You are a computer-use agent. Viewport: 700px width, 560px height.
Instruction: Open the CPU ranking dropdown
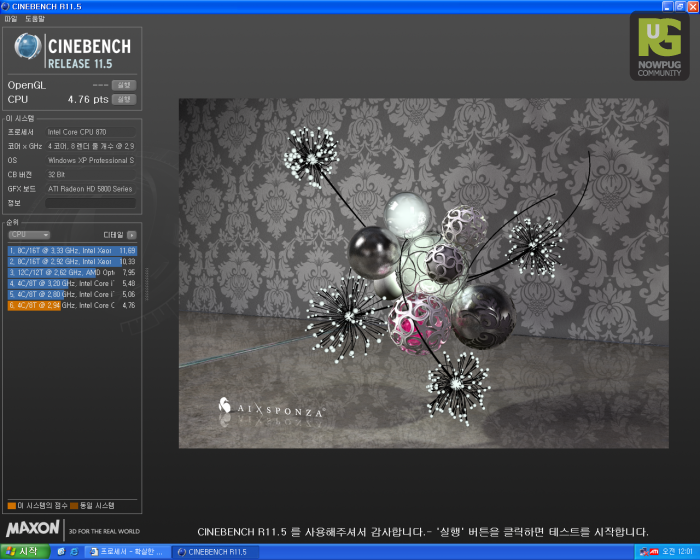pyautogui.click(x=29, y=235)
